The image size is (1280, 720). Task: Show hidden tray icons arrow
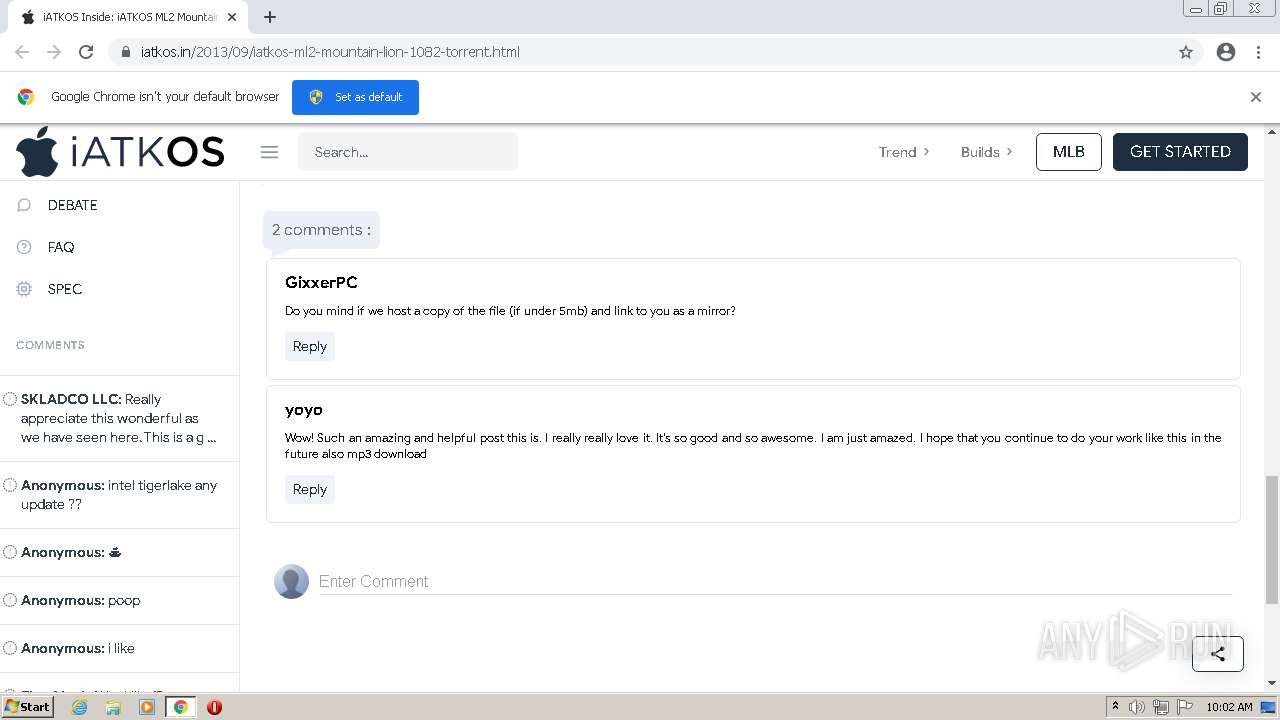[x=1115, y=707]
